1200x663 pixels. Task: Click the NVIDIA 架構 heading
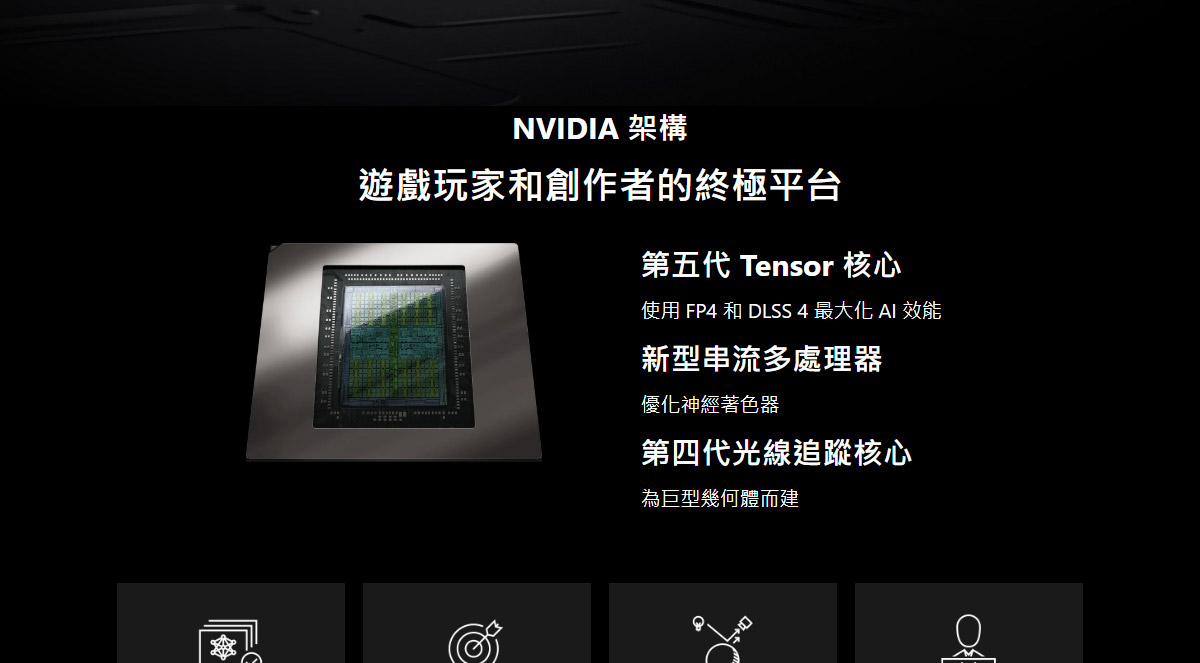coord(600,128)
